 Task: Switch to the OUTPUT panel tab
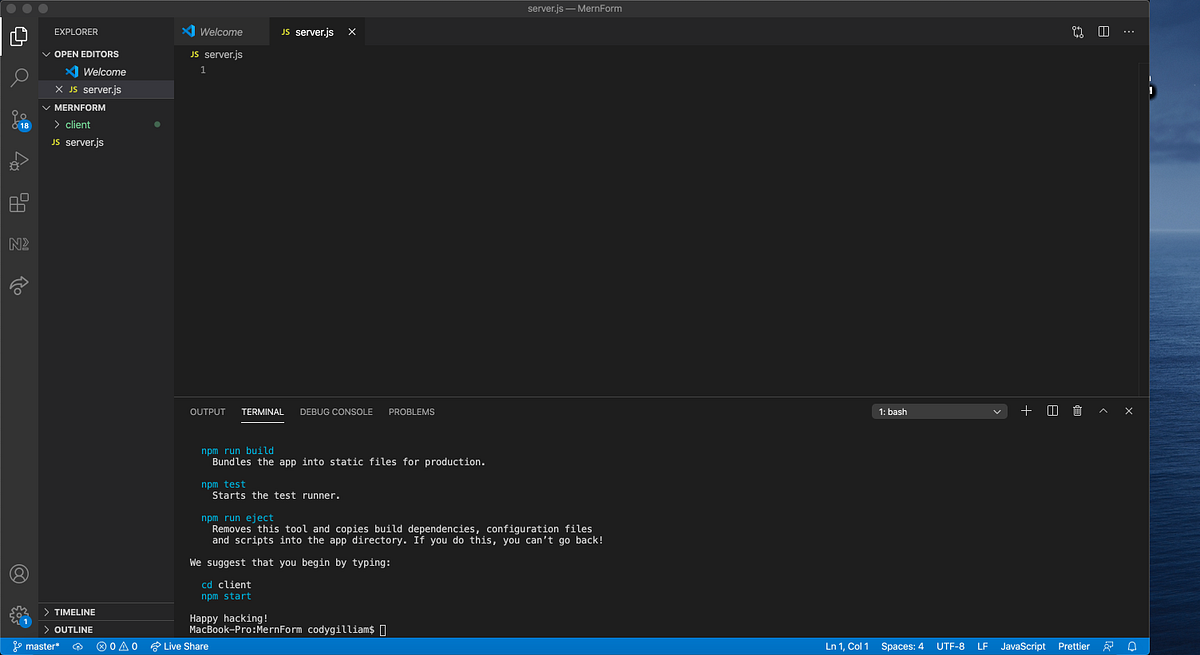pyautogui.click(x=208, y=412)
